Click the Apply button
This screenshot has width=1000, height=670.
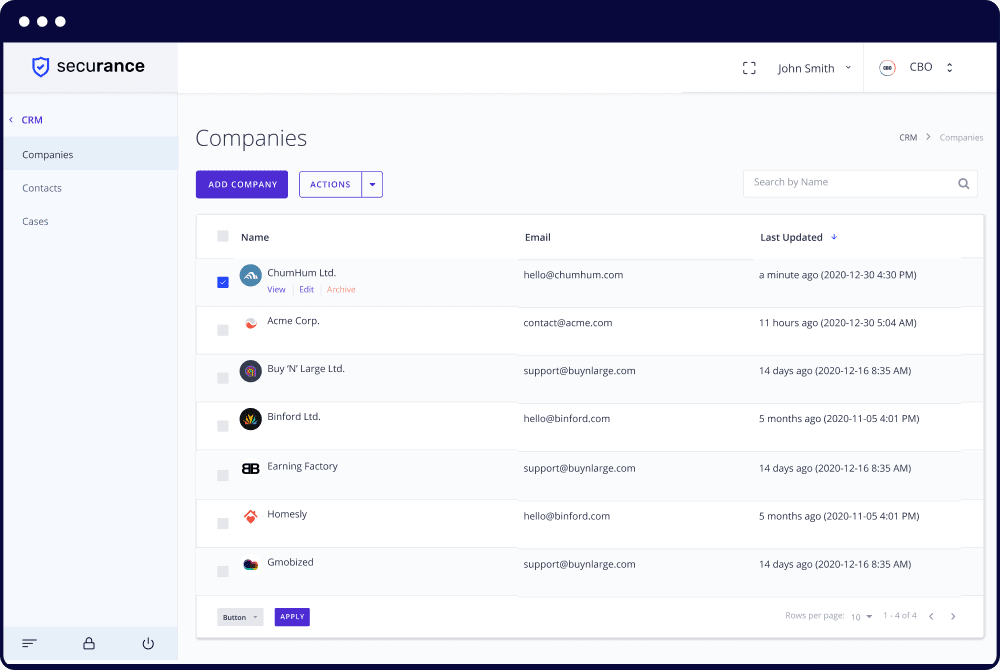[292, 617]
